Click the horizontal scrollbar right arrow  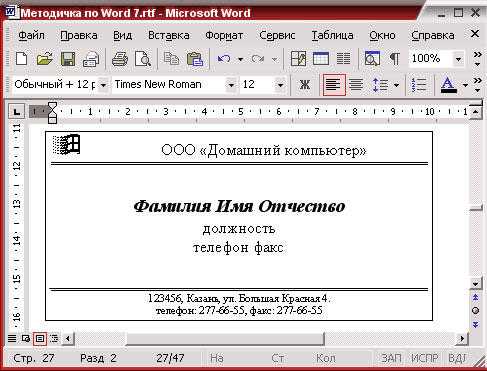point(462,339)
